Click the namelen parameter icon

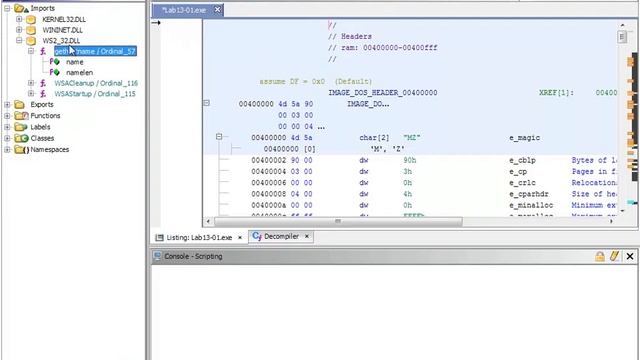point(54,73)
